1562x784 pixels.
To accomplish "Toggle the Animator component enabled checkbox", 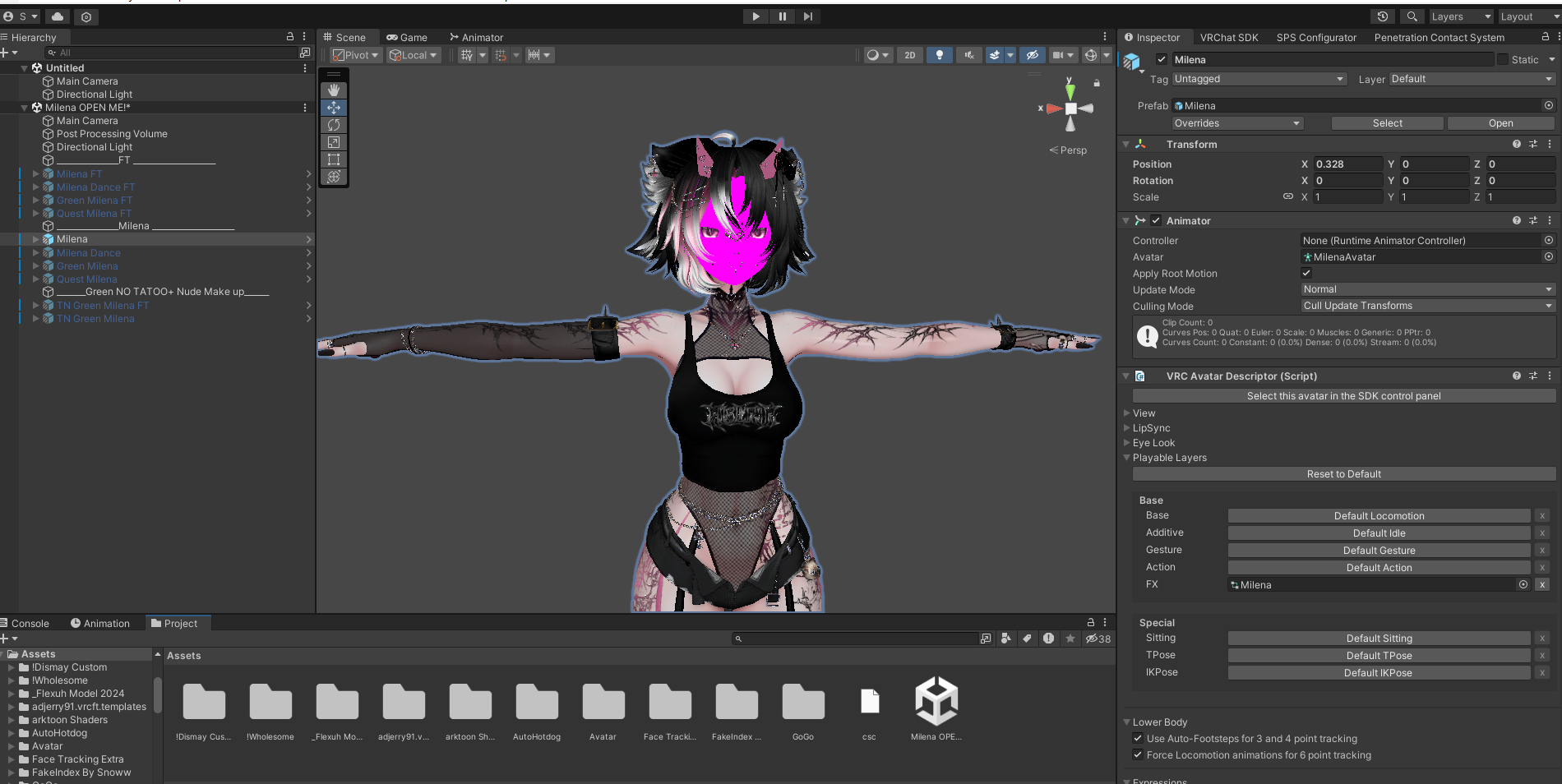I will (x=1156, y=220).
